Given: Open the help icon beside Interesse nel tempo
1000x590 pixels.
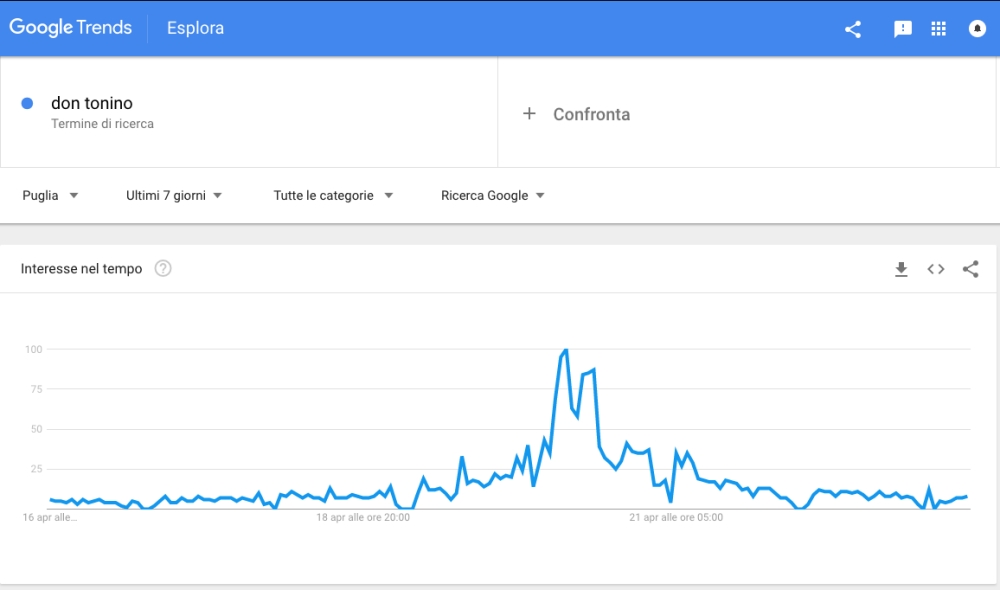Looking at the screenshot, I should 163,269.
